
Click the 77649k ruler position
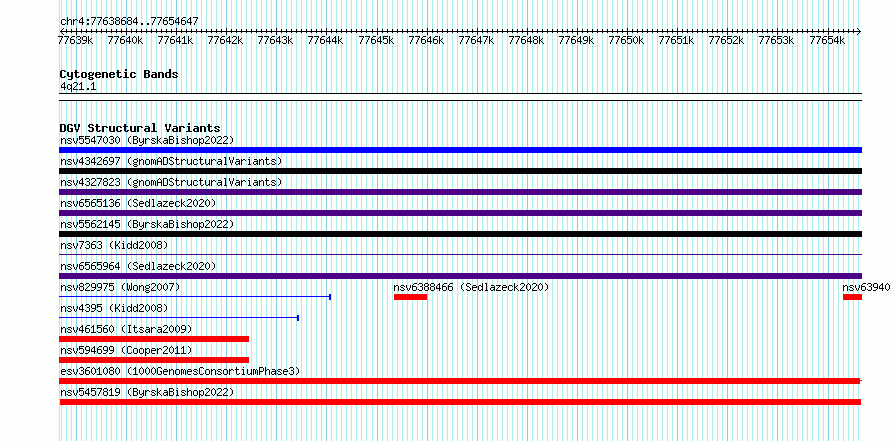click(576, 40)
